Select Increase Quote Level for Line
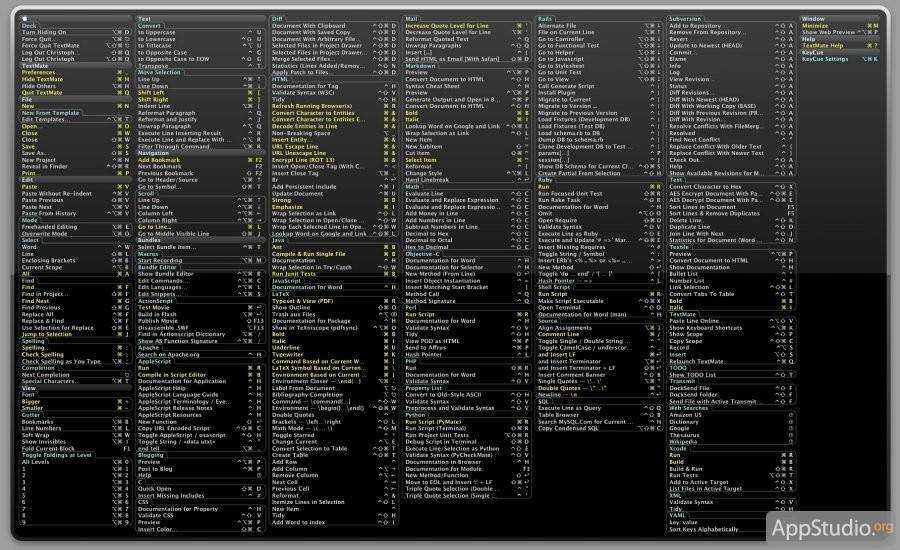 pos(447,26)
